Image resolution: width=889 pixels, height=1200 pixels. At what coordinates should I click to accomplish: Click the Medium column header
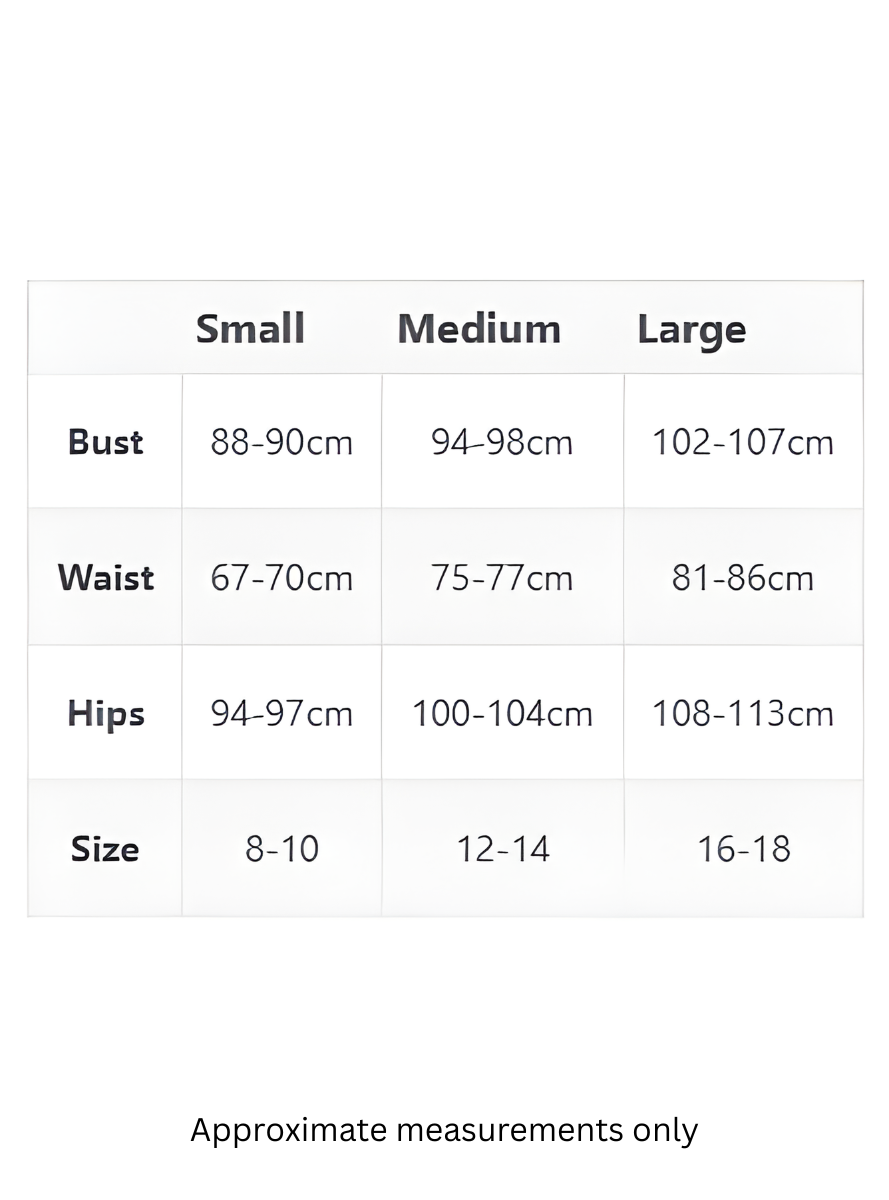pyautogui.click(x=479, y=329)
